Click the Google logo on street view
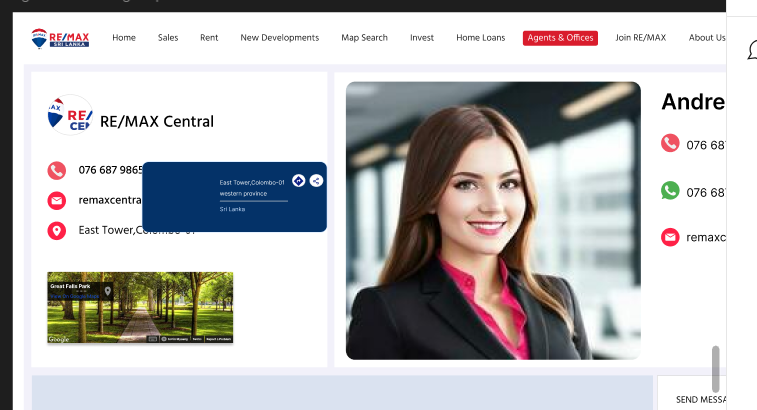Image resolution: width=757 pixels, height=410 pixels. [58, 339]
